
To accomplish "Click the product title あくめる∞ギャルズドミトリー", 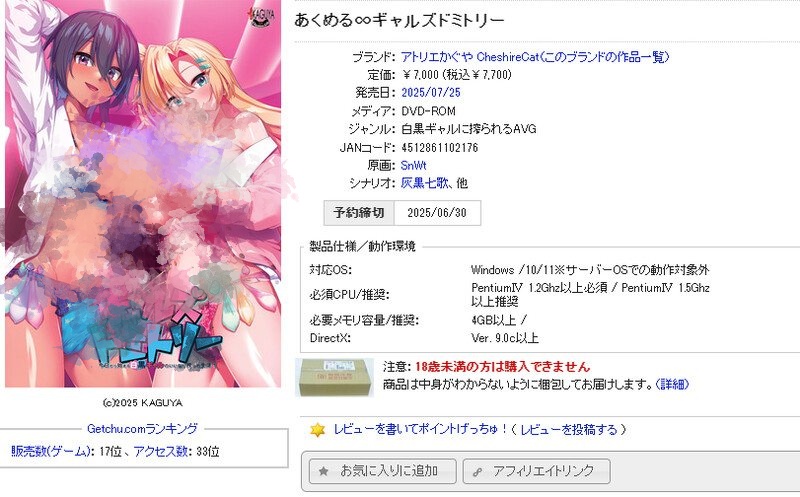I will [399, 20].
